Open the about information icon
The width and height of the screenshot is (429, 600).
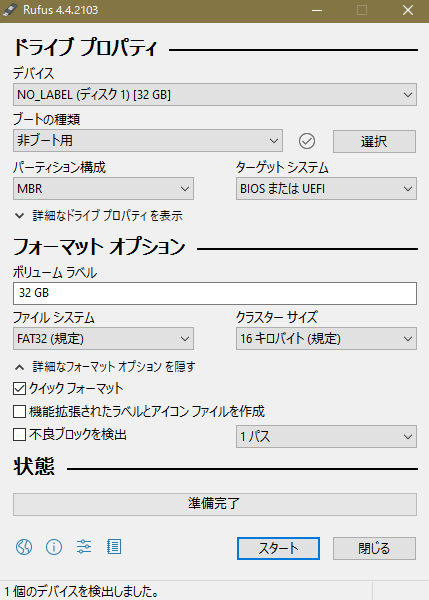54,547
